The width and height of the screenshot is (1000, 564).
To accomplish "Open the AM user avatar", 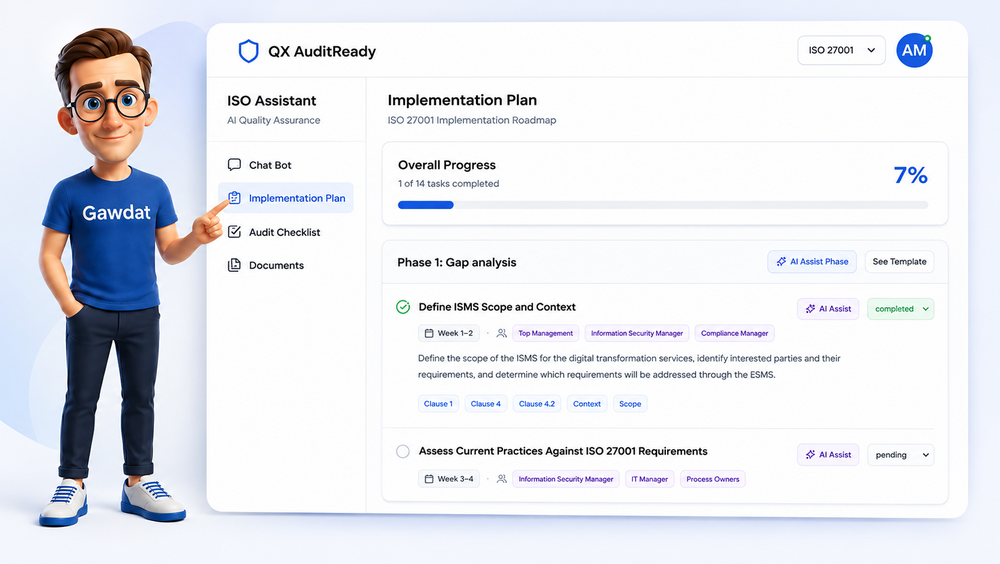I will (914, 50).
